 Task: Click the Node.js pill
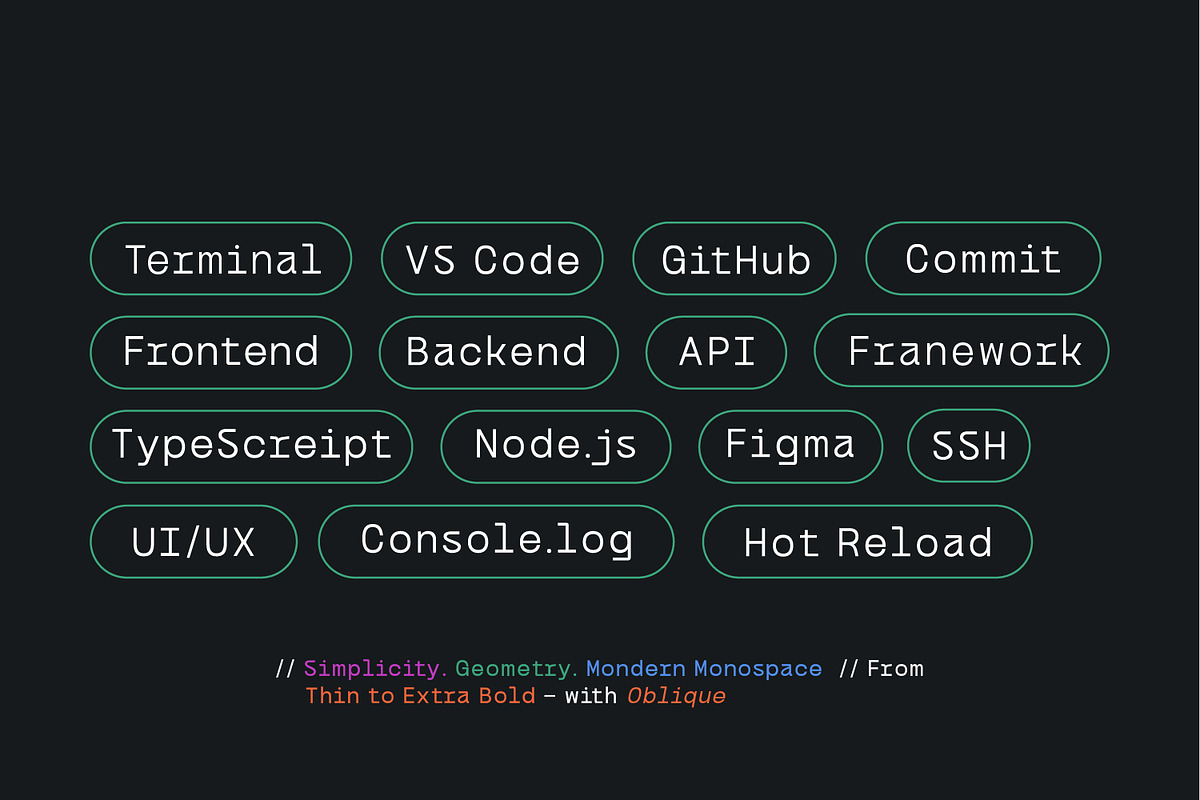556,446
